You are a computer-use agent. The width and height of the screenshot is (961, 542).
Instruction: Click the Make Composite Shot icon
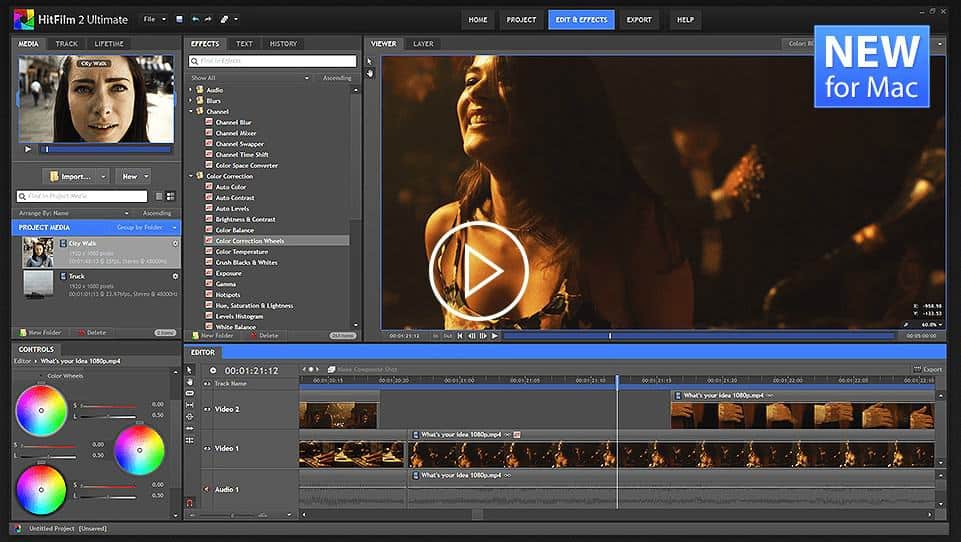(x=331, y=369)
